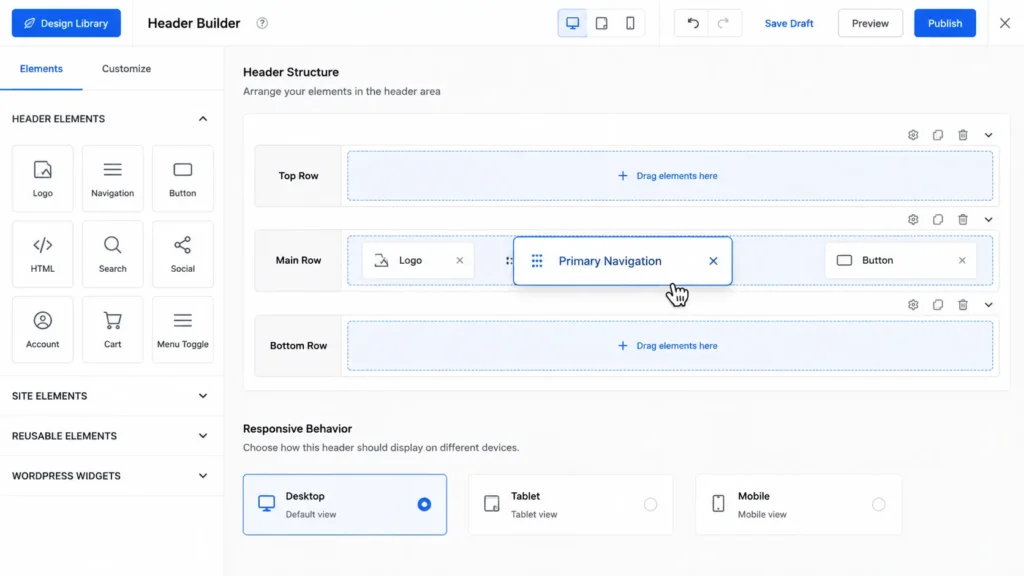
Task: Expand the WordPress Widgets section
Action: point(111,475)
